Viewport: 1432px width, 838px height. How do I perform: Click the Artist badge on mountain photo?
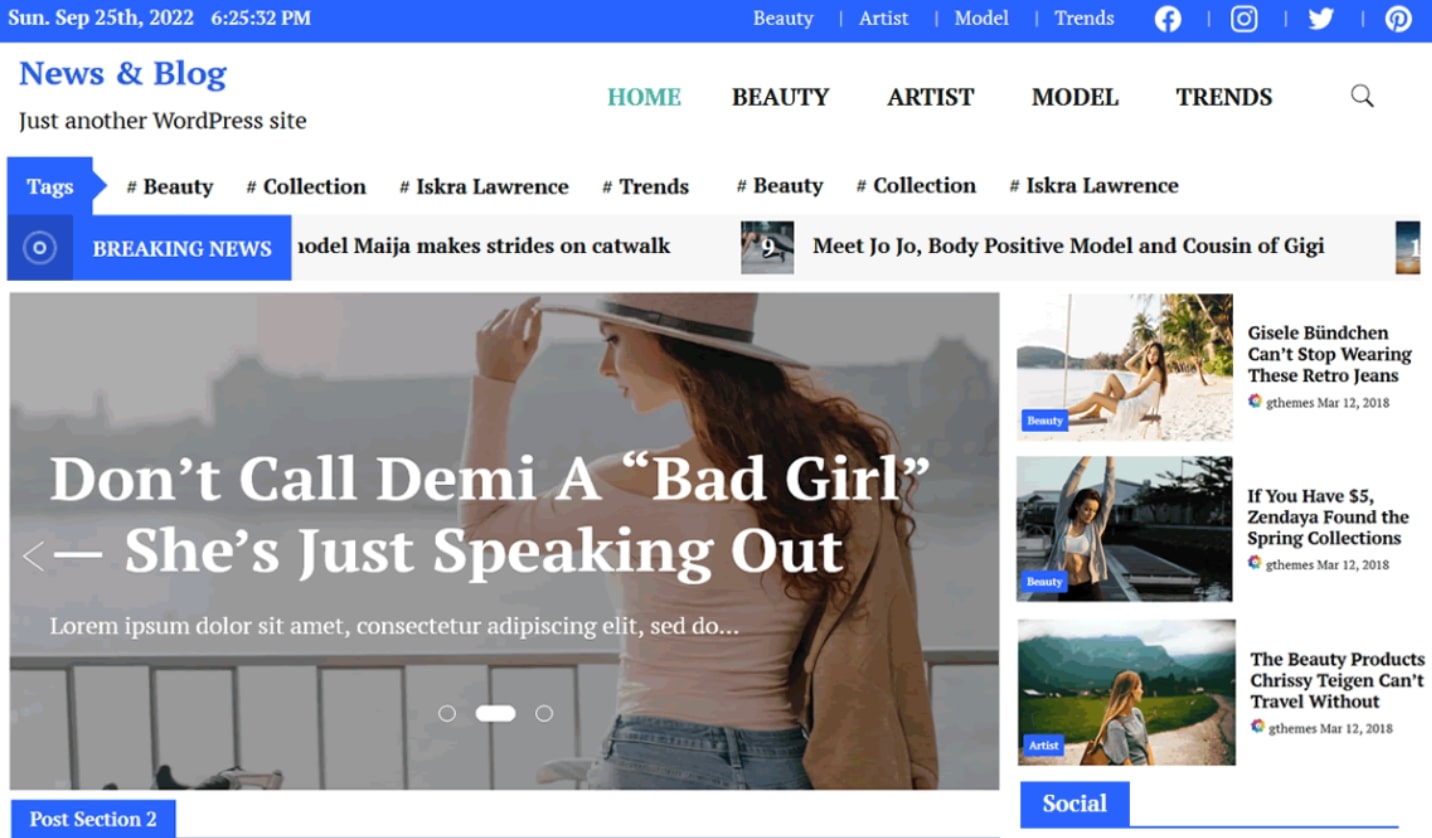click(1044, 745)
